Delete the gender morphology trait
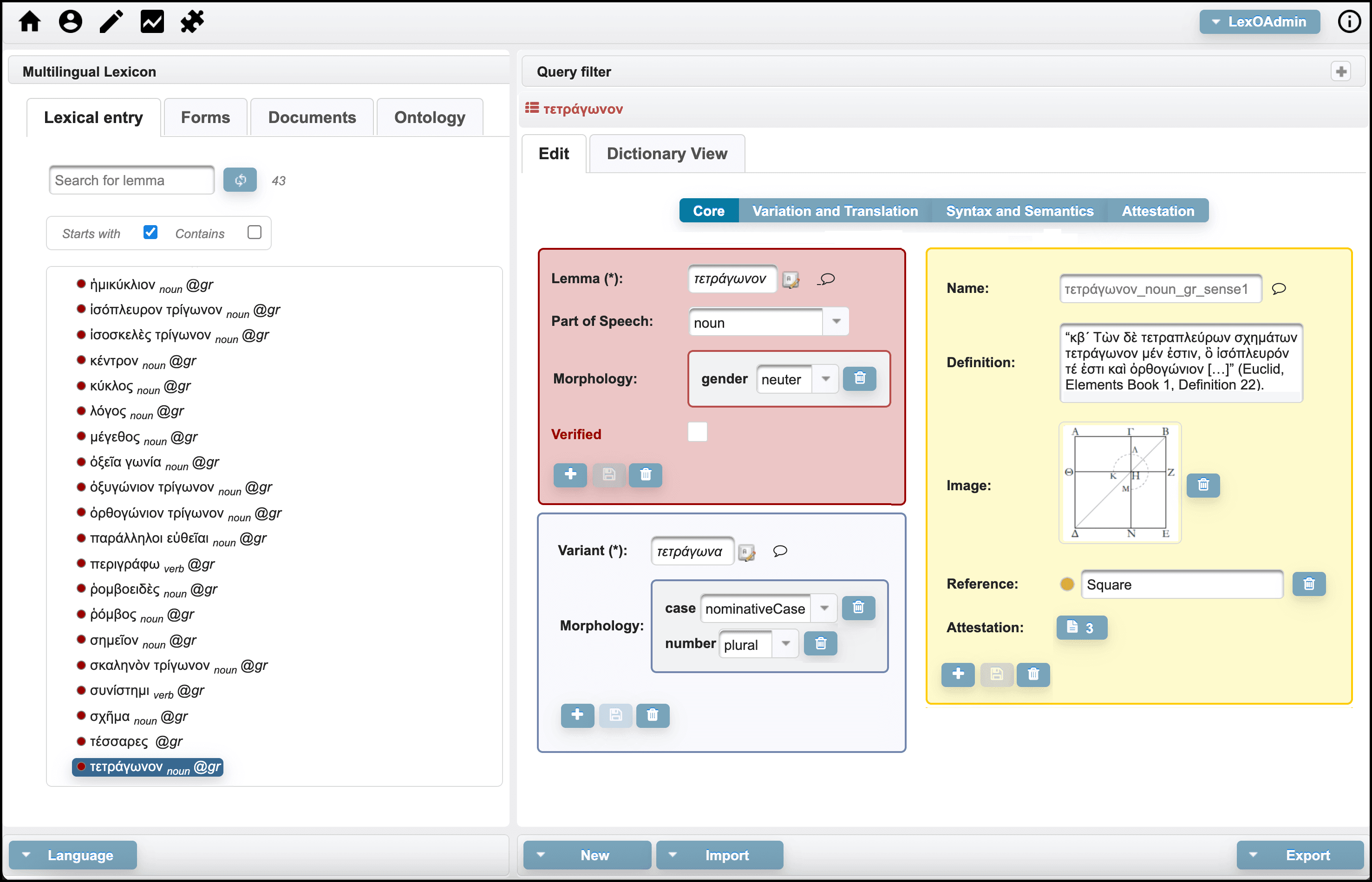 point(859,379)
